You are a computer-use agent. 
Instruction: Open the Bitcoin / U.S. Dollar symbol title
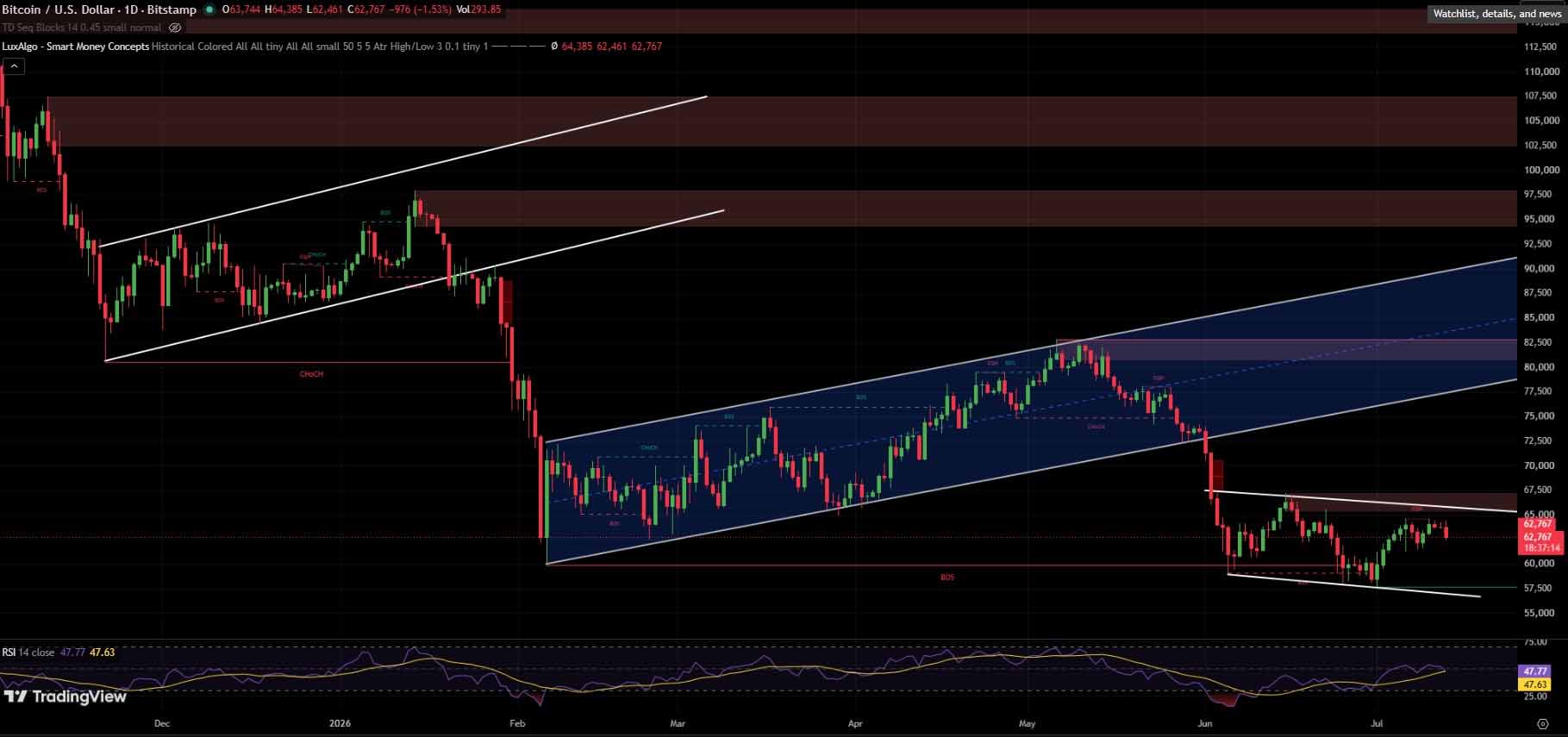[99, 10]
